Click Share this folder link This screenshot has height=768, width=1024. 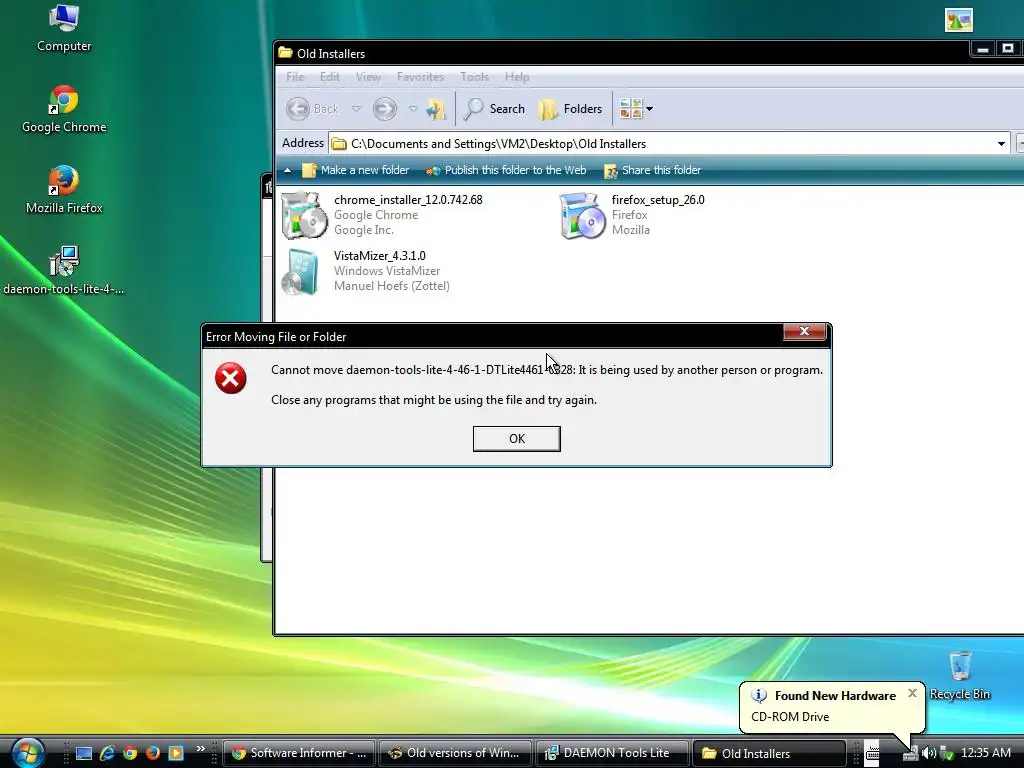click(652, 170)
